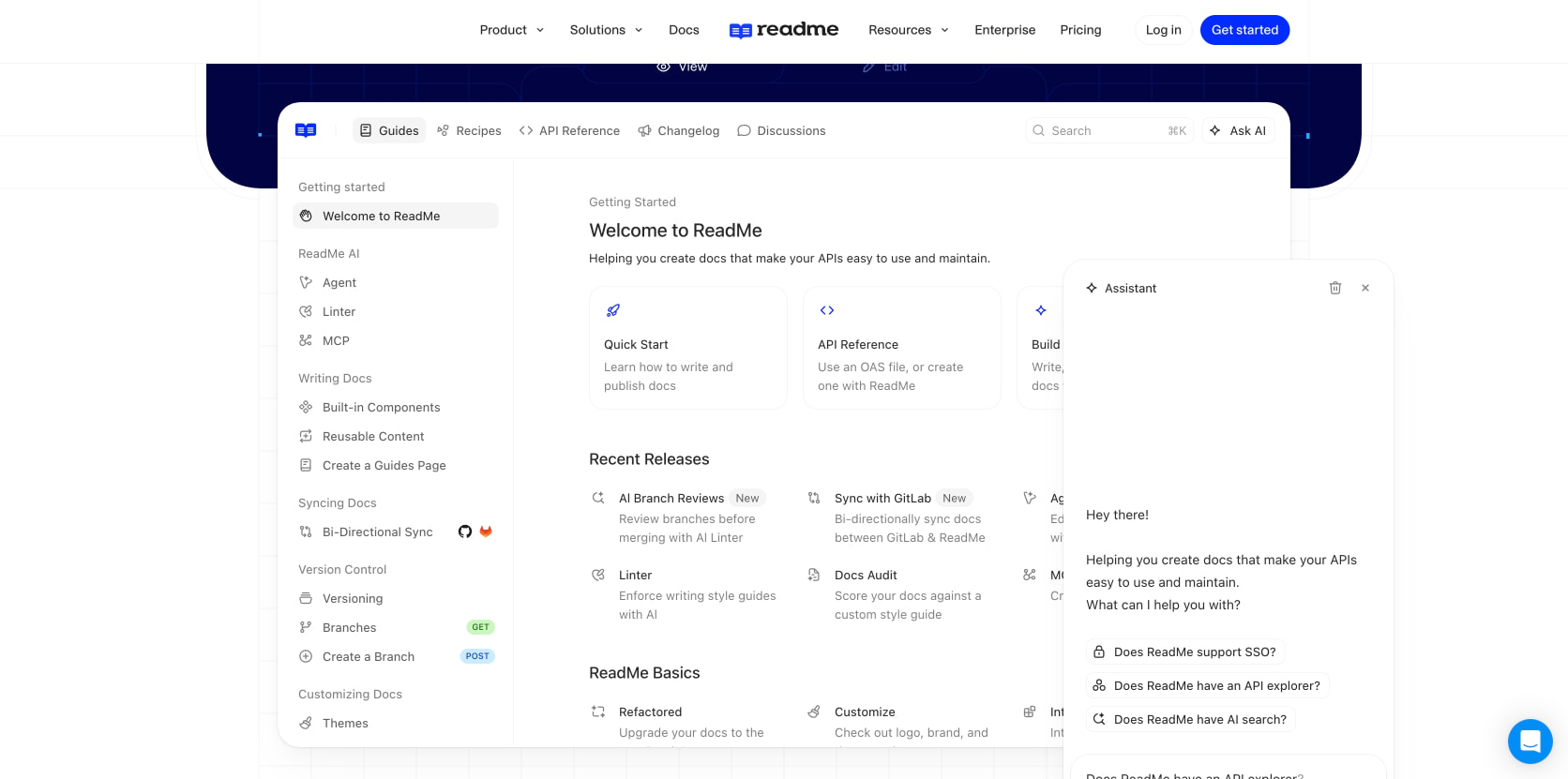This screenshot has width=1568, height=779.
Task: Click the rocket icon on Quick Start card
Action: coord(613,310)
